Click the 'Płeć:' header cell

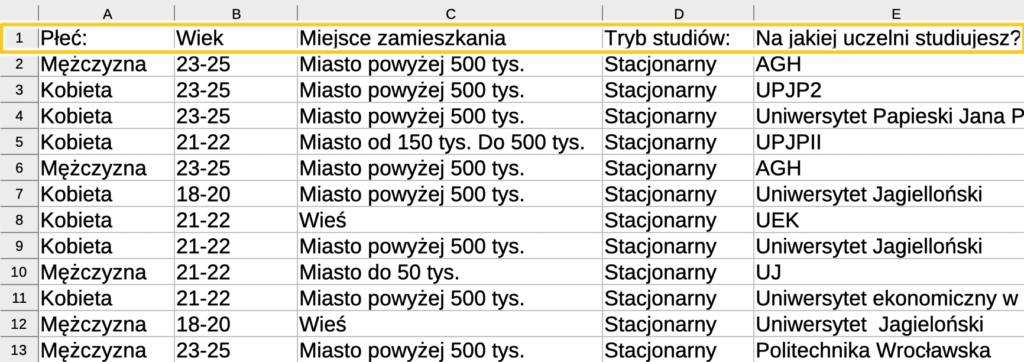click(106, 39)
